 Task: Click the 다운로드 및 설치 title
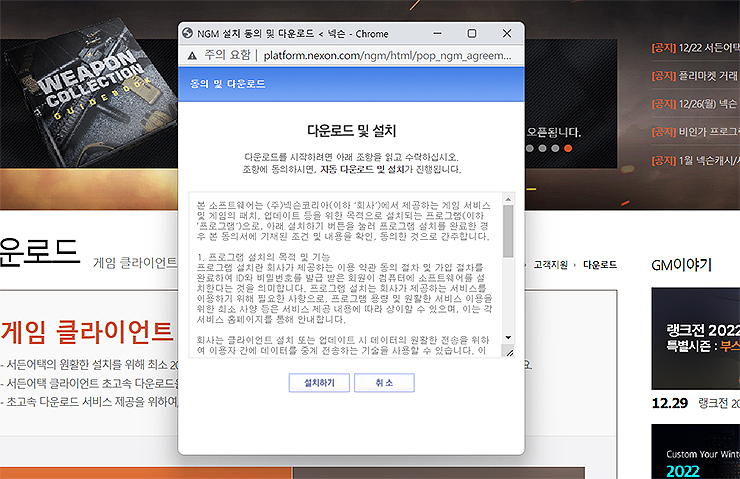pyautogui.click(x=352, y=131)
